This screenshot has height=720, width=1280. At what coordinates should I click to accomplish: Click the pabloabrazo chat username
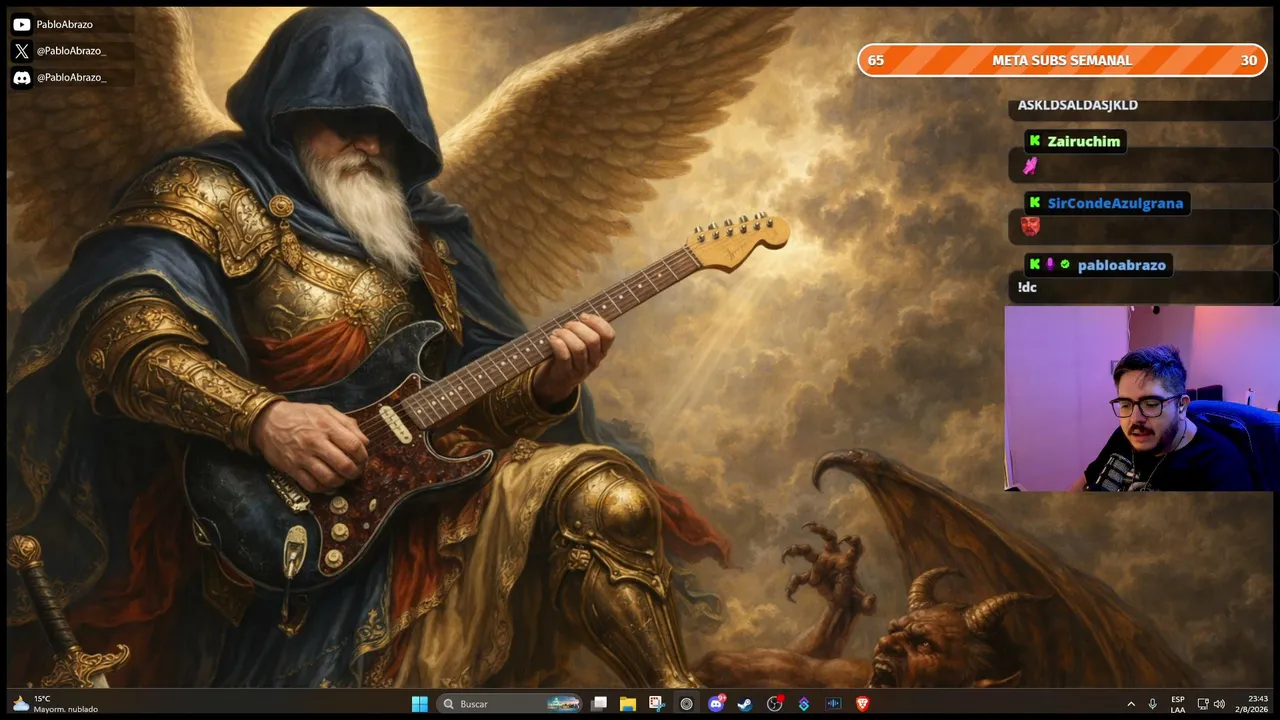[x=1121, y=265]
